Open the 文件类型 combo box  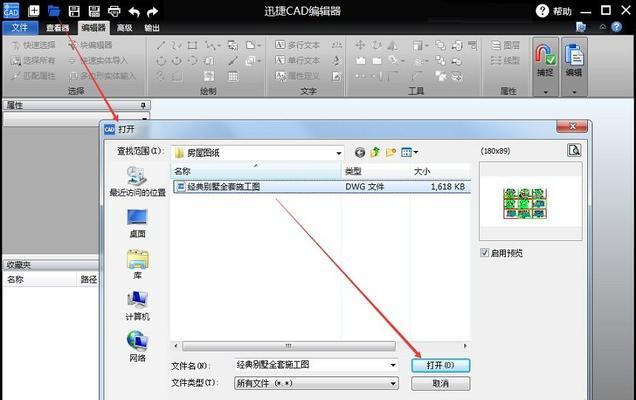tap(316, 383)
